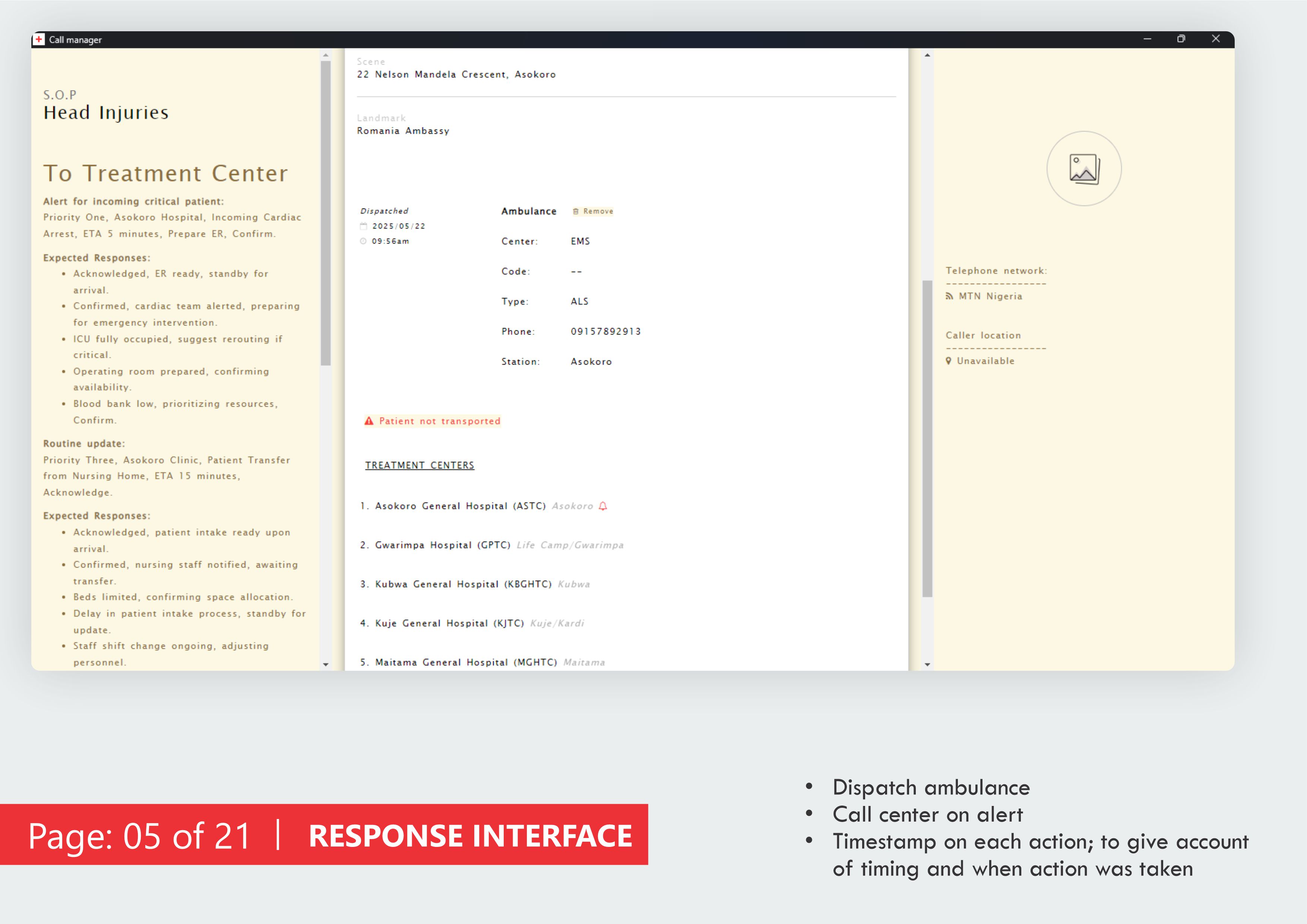Close the Call manager window
1307x924 pixels.
click(1216, 39)
